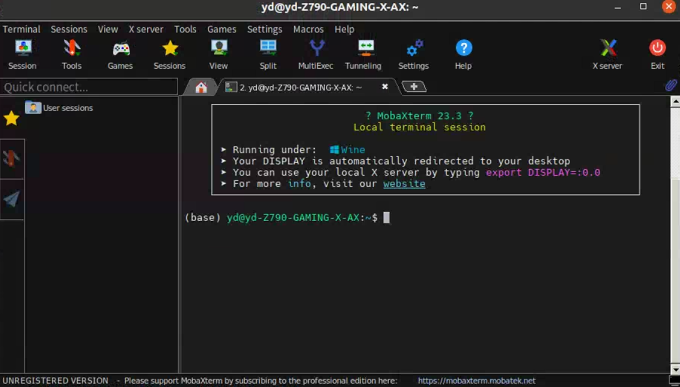Open the Session toolbar icon

pos(23,54)
